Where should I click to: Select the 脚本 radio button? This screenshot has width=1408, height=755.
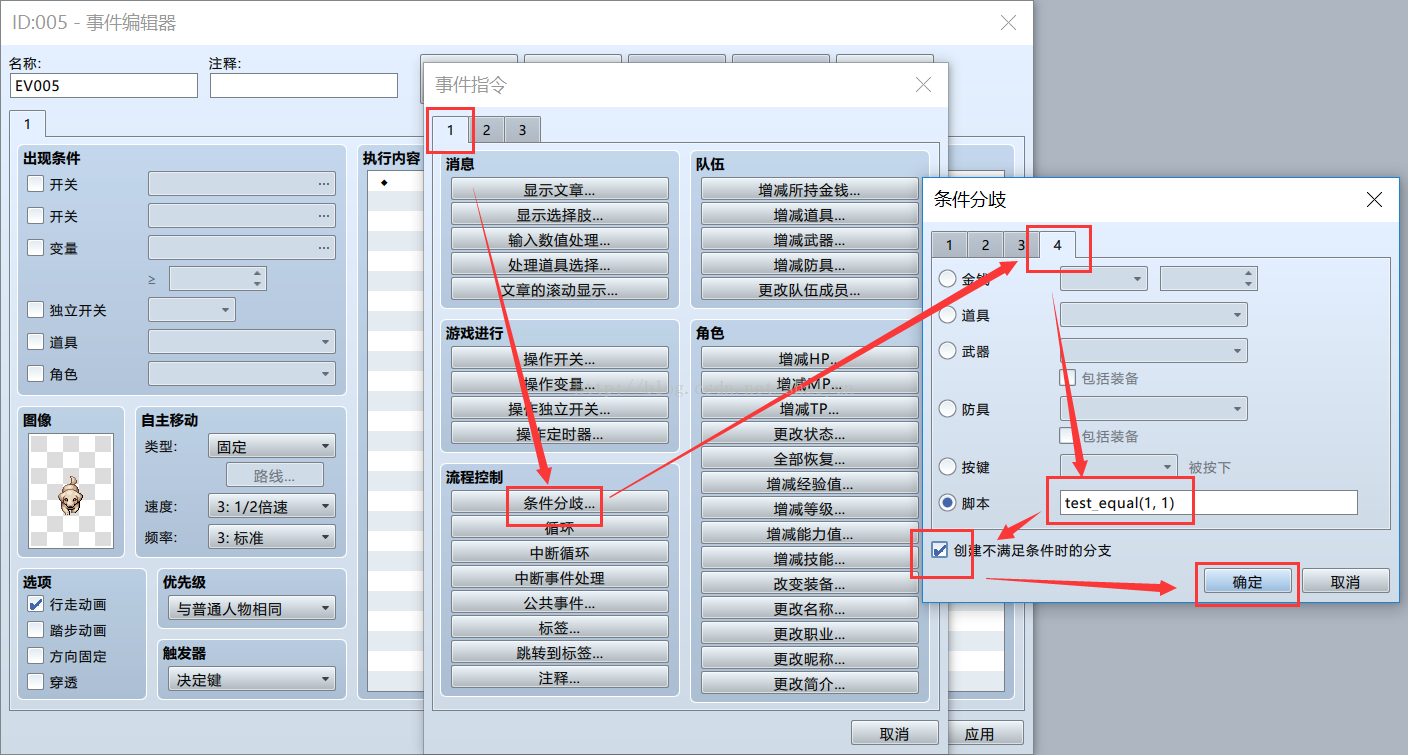[x=947, y=502]
